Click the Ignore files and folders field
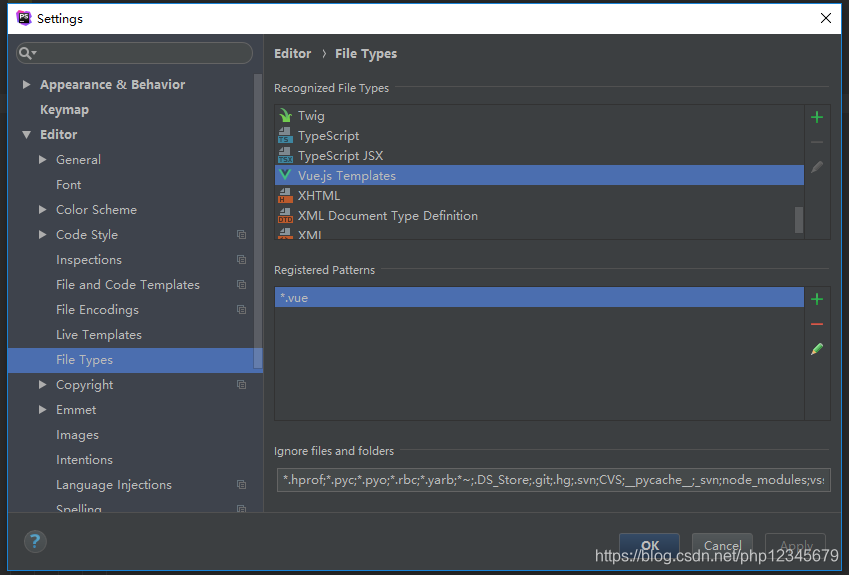The height and width of the screenshot is (575, 849). (553, 480)
